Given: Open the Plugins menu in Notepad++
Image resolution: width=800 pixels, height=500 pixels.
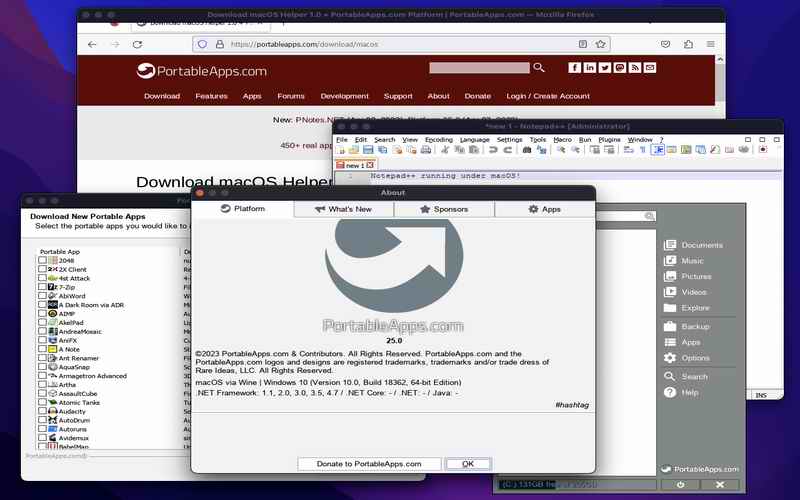Looking at the screenshot, I should coord(609,139).
